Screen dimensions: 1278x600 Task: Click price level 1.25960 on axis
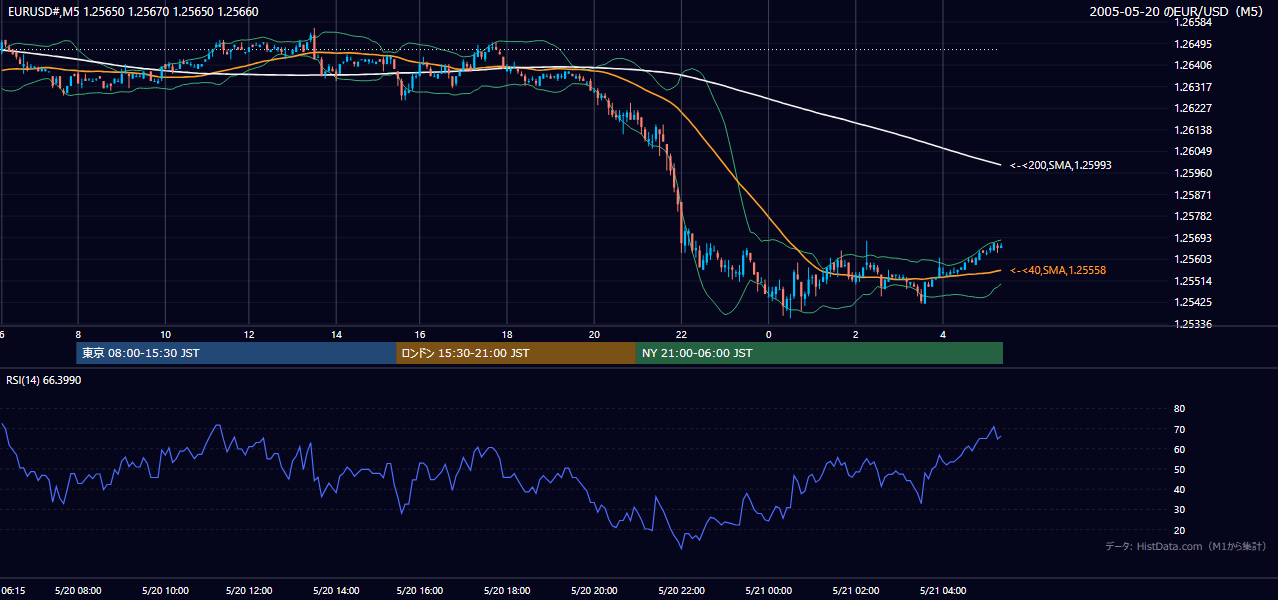[x=1193, y=173]
